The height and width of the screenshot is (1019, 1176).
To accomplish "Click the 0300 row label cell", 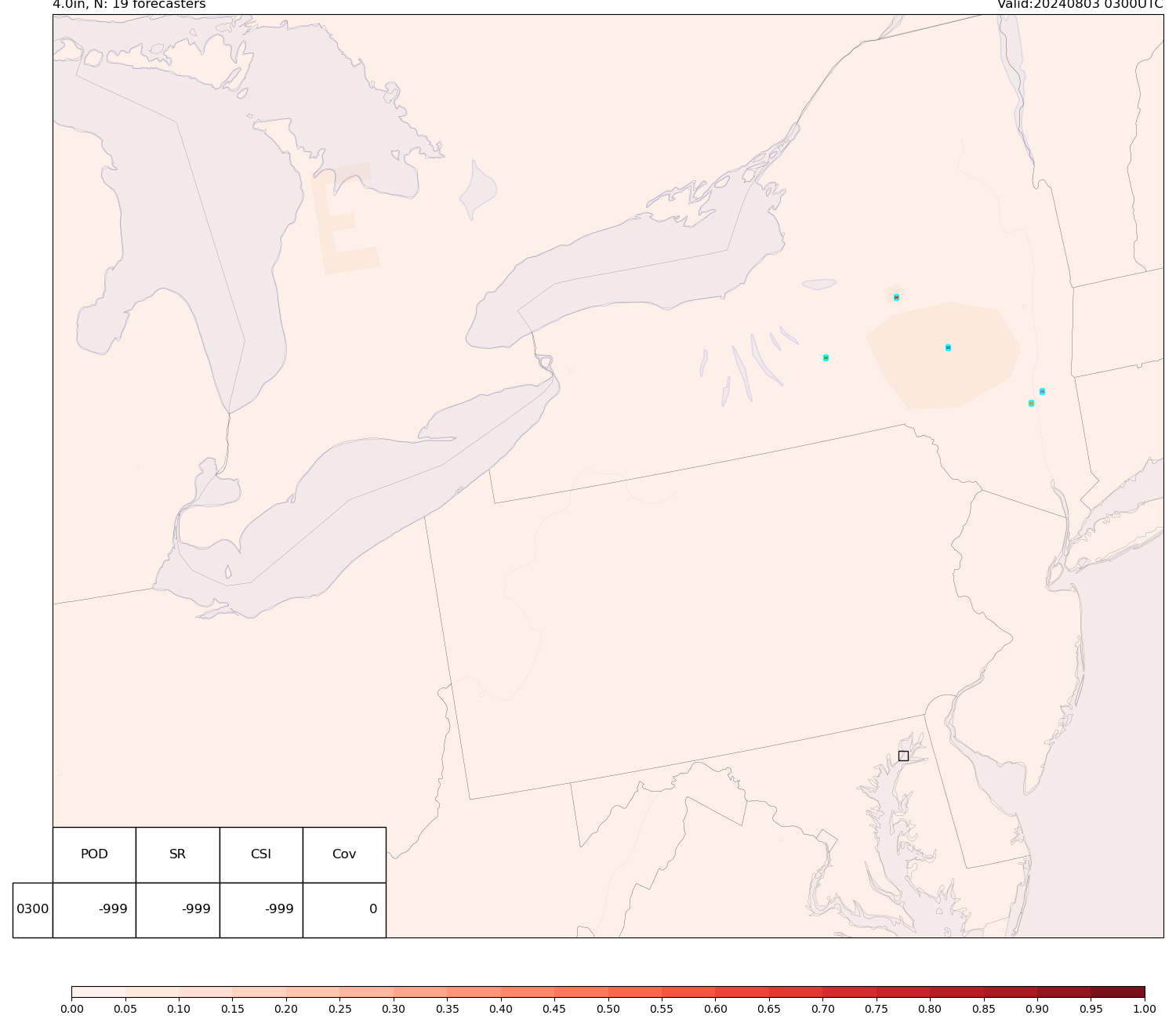I will pyautogui.click(x=33, y=909).
